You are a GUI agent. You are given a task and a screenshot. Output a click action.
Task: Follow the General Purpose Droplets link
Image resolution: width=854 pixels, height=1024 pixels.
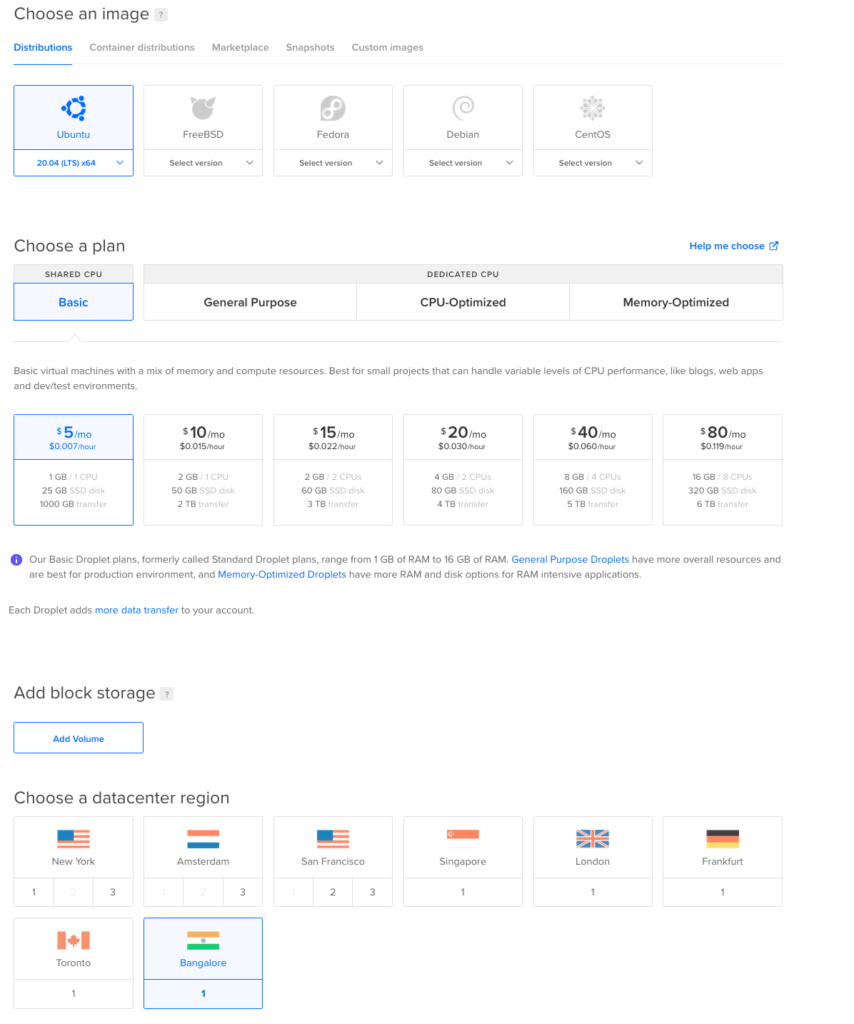570,559
